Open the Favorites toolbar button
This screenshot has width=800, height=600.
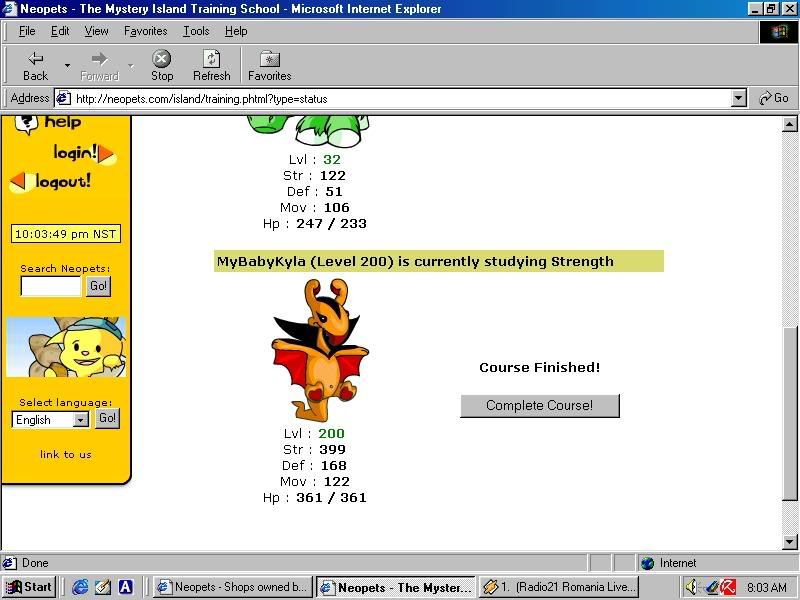[269, 66]
